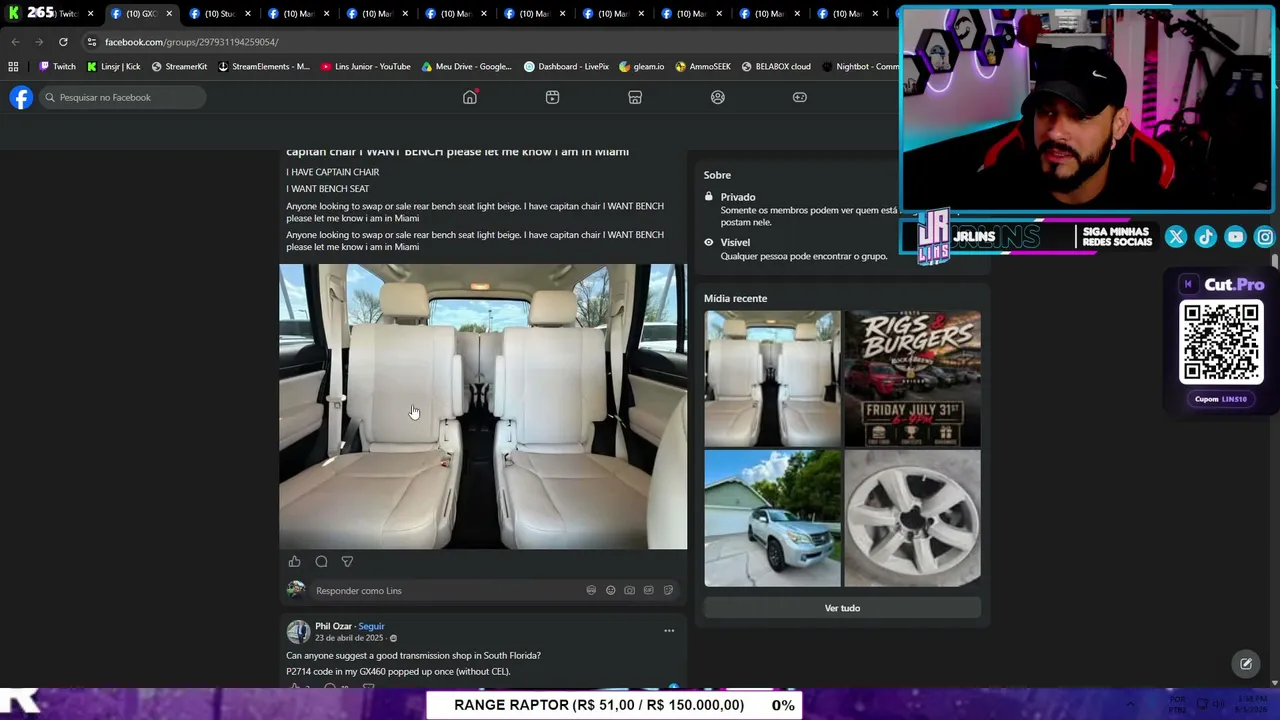Open the silver SUV driveway thumbnail
The image size is (1280, 720).
(772, 518)
